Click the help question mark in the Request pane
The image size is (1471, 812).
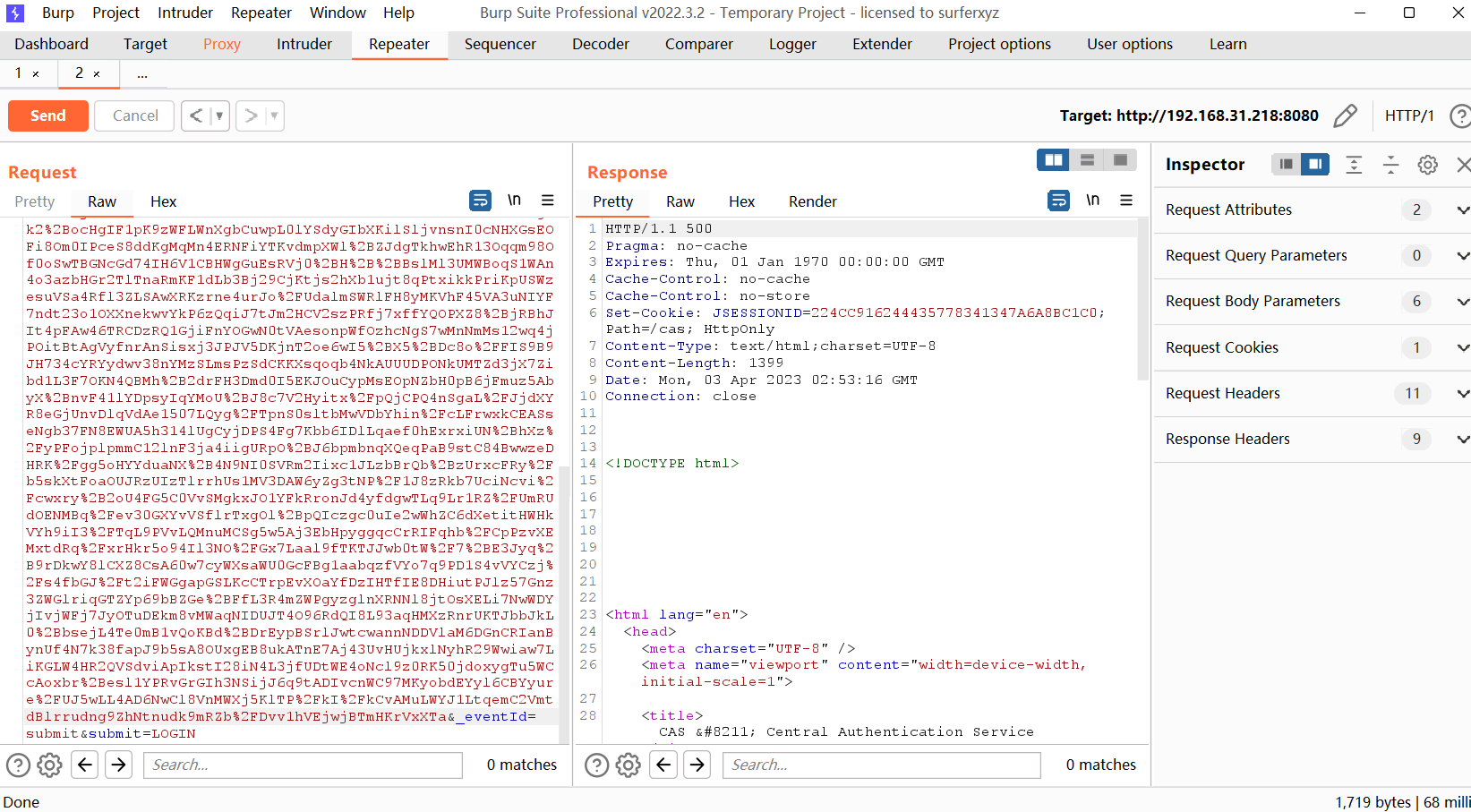coord(18,765)
